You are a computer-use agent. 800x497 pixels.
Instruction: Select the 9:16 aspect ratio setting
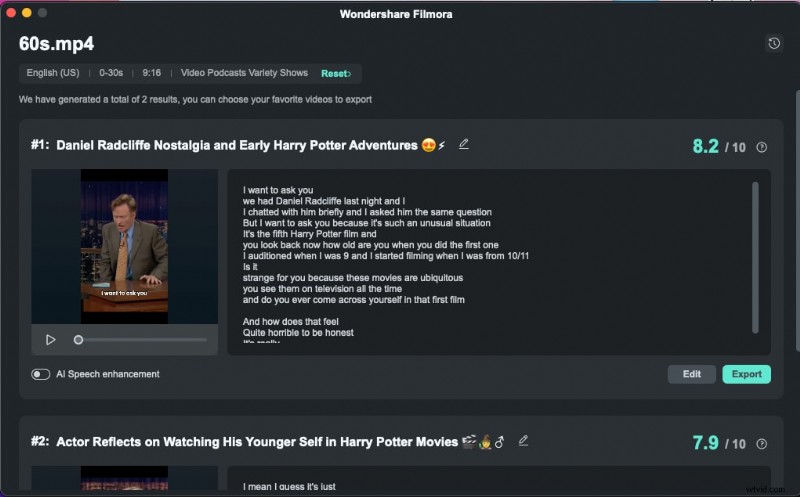click(x=152, y=73)
